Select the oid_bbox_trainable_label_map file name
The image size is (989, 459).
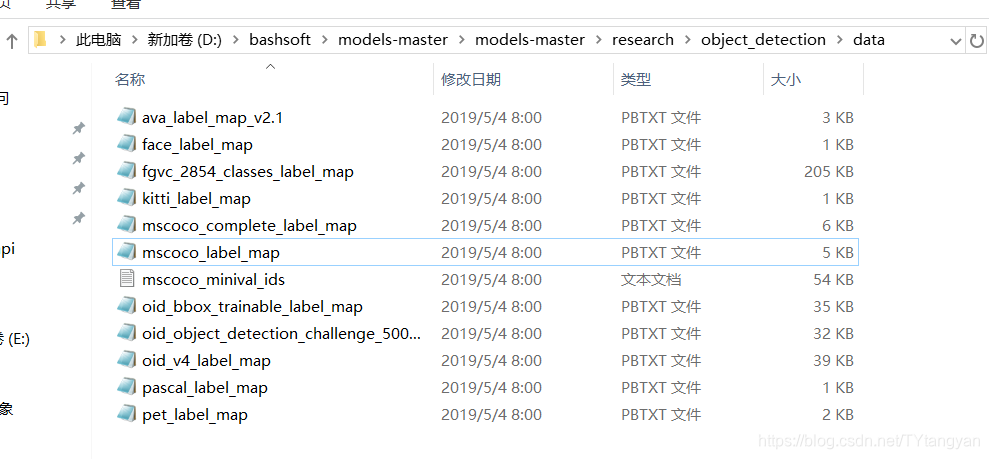point(252,306)
